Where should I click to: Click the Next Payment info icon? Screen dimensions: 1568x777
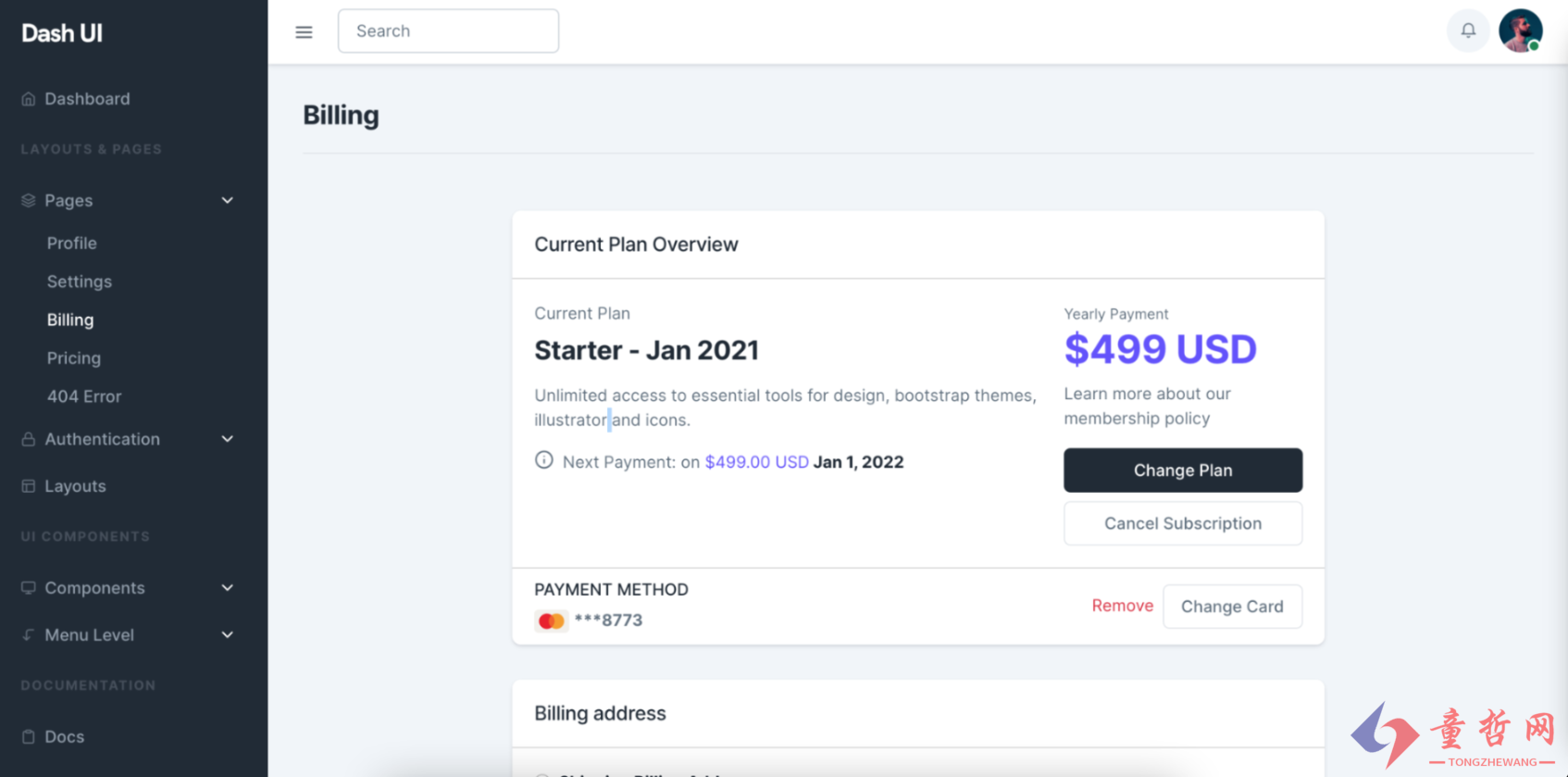(x=544, y=460)
